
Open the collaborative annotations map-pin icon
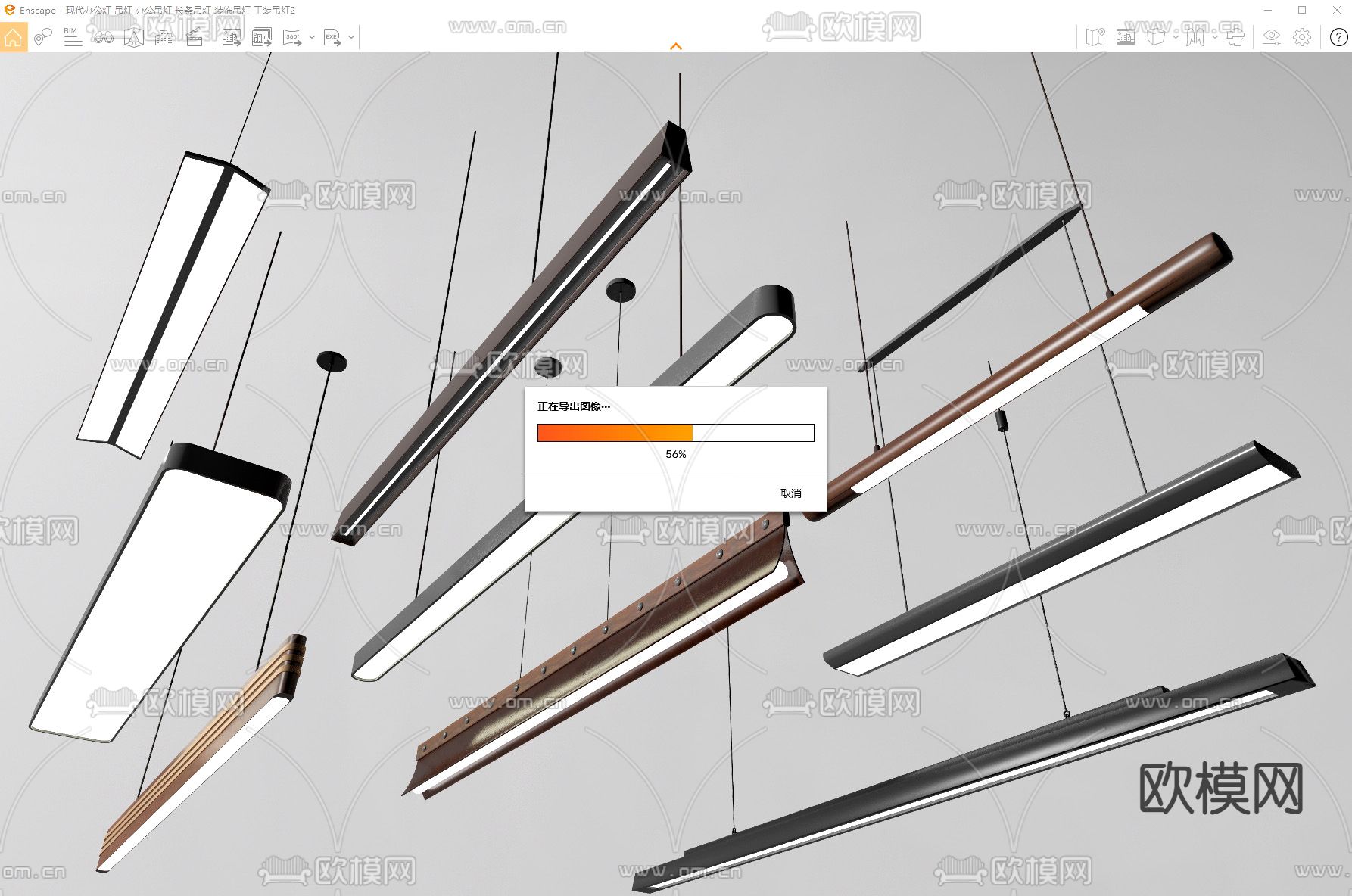[x=43, y=37]
